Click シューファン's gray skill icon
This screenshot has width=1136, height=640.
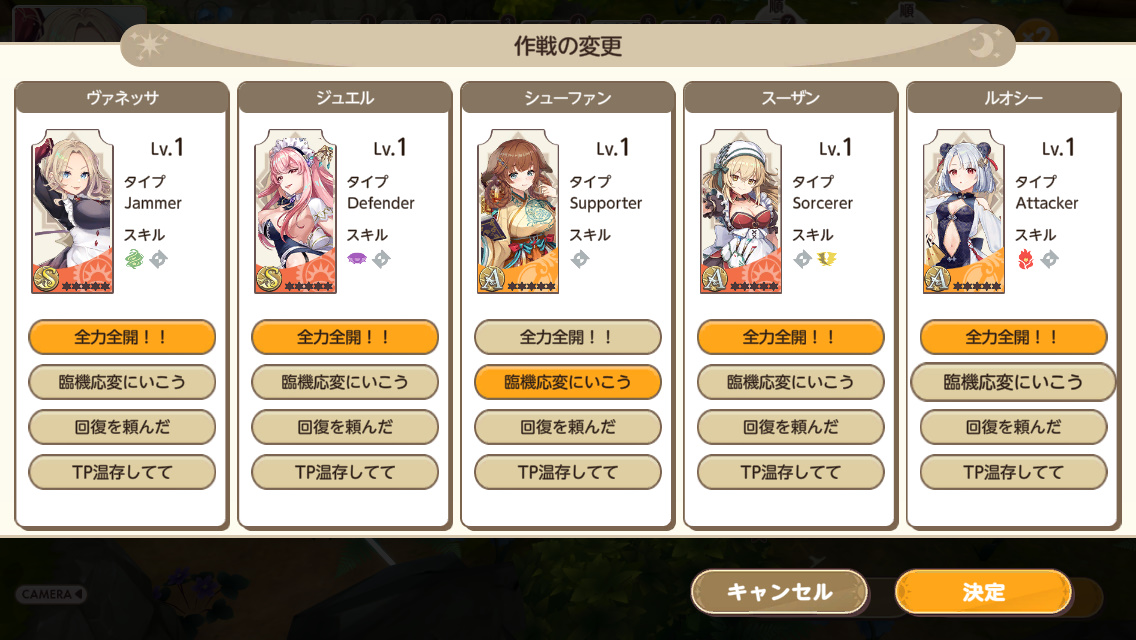pos(580,259)
